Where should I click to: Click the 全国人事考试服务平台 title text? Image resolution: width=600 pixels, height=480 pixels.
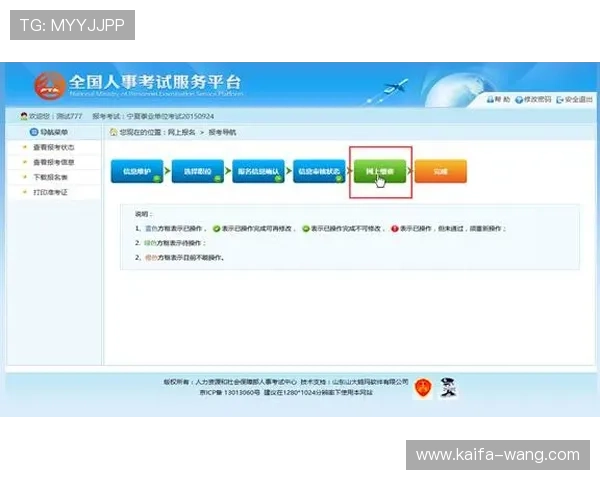pyautogui.click(x=155, y=82)
